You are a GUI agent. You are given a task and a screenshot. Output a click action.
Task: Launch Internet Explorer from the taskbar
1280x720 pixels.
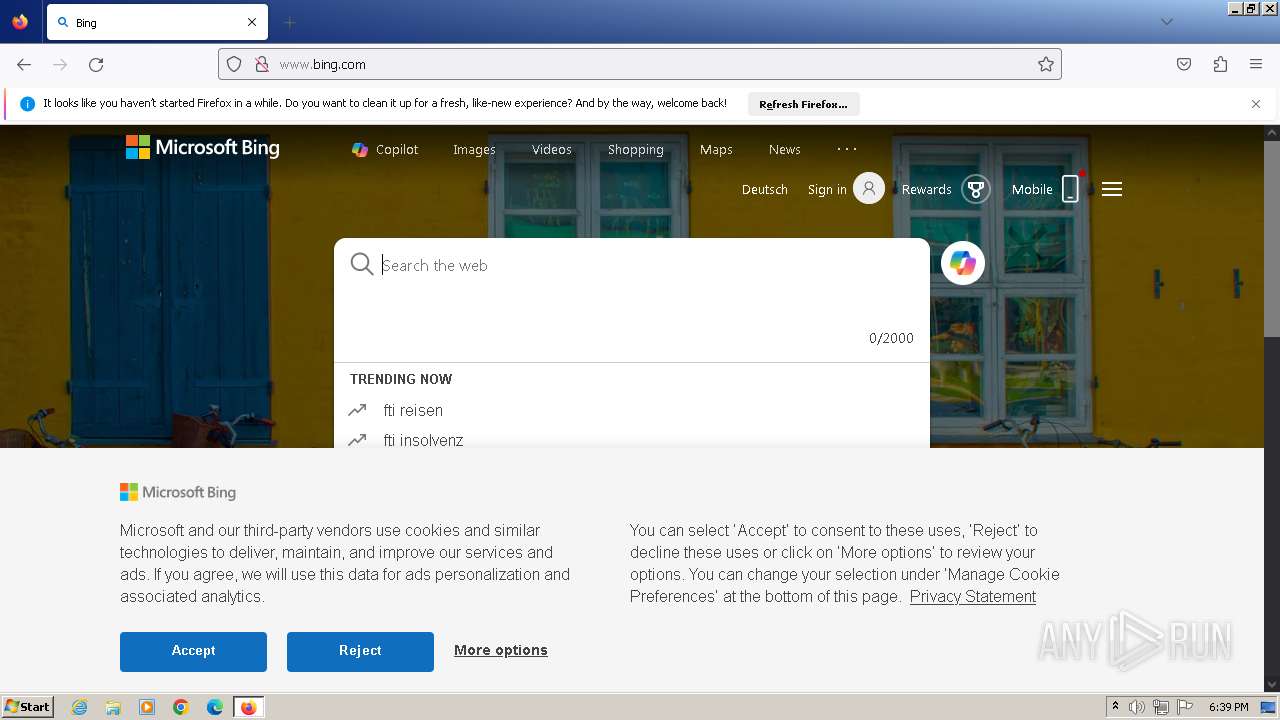point(79,707)
